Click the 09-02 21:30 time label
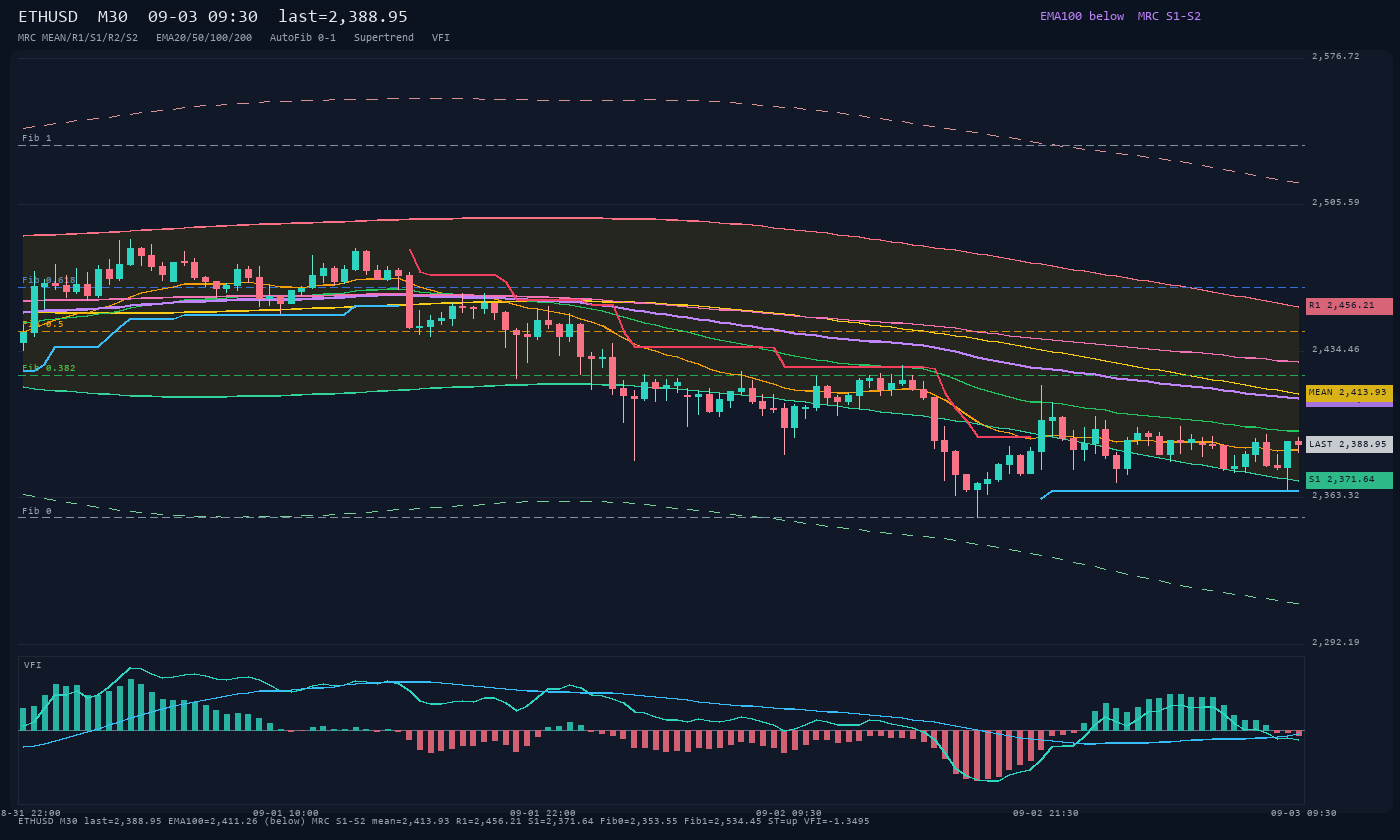This screenshot has width=1400, height=840. pos(1046,813)
